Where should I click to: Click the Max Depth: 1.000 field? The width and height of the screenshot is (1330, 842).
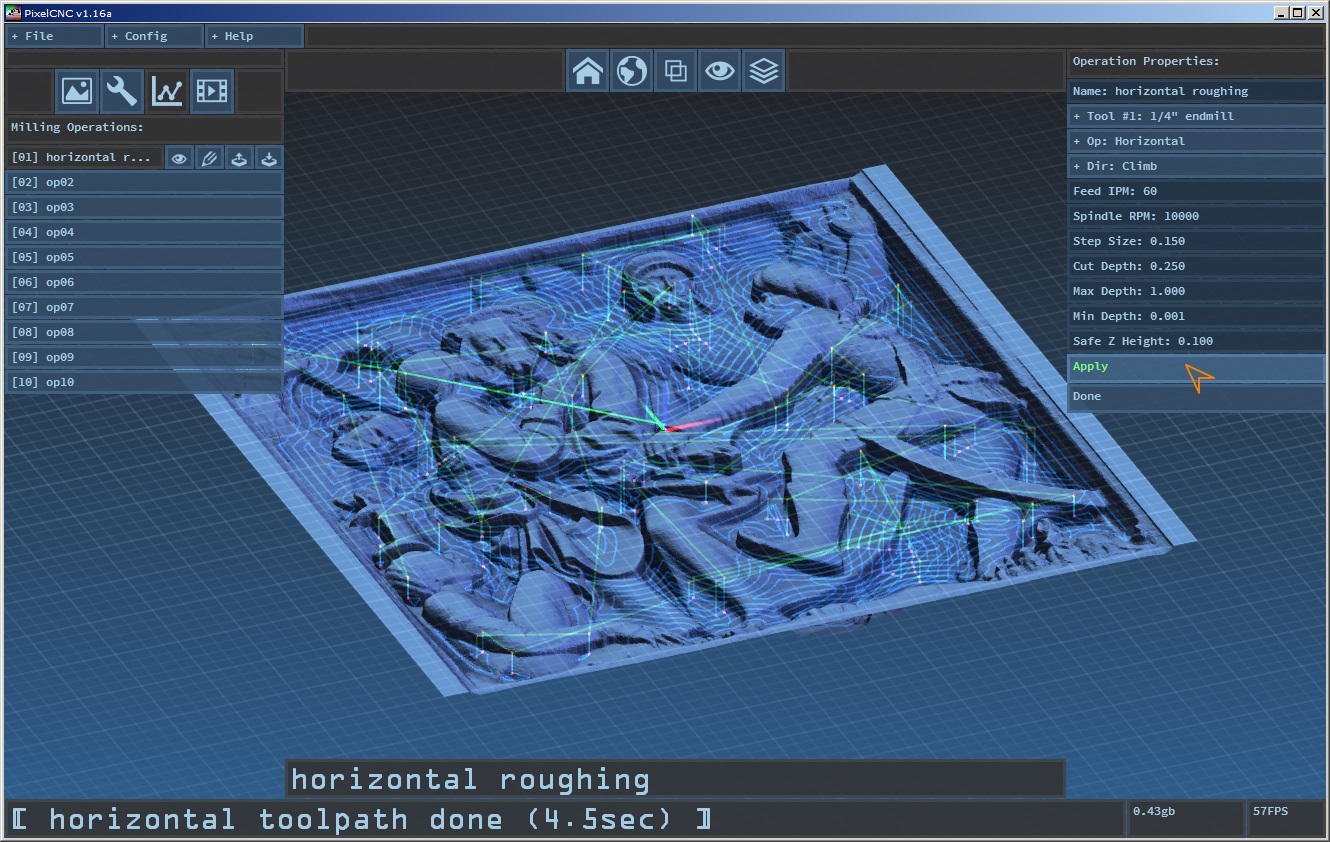point(1196,291)
